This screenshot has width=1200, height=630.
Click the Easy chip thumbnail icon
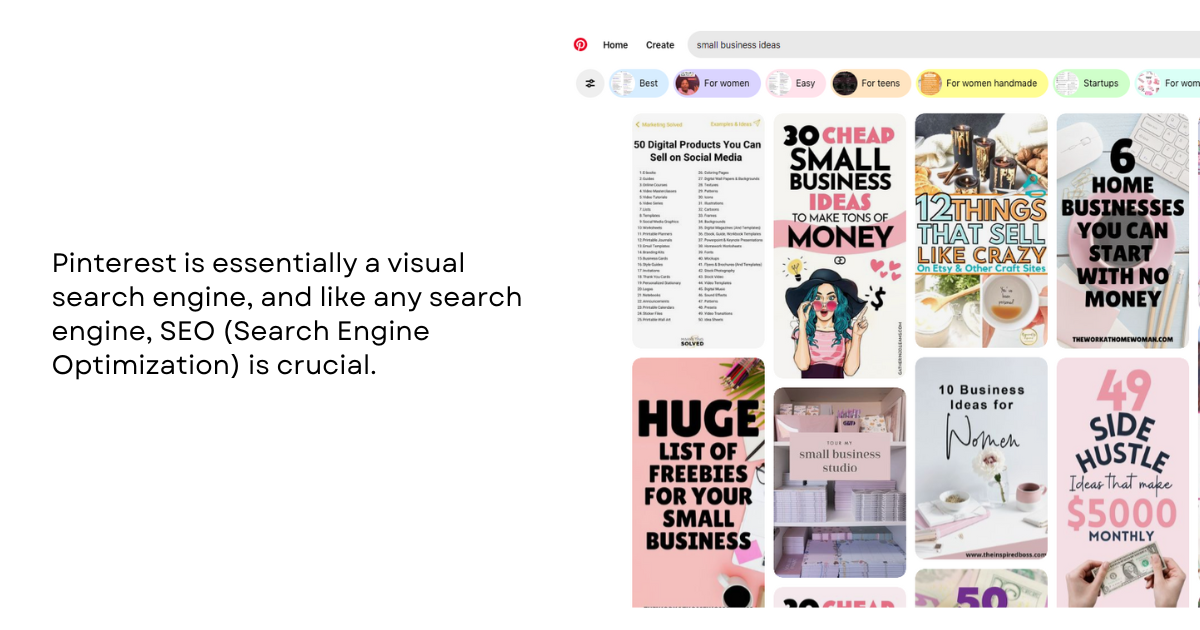(781, 83)
